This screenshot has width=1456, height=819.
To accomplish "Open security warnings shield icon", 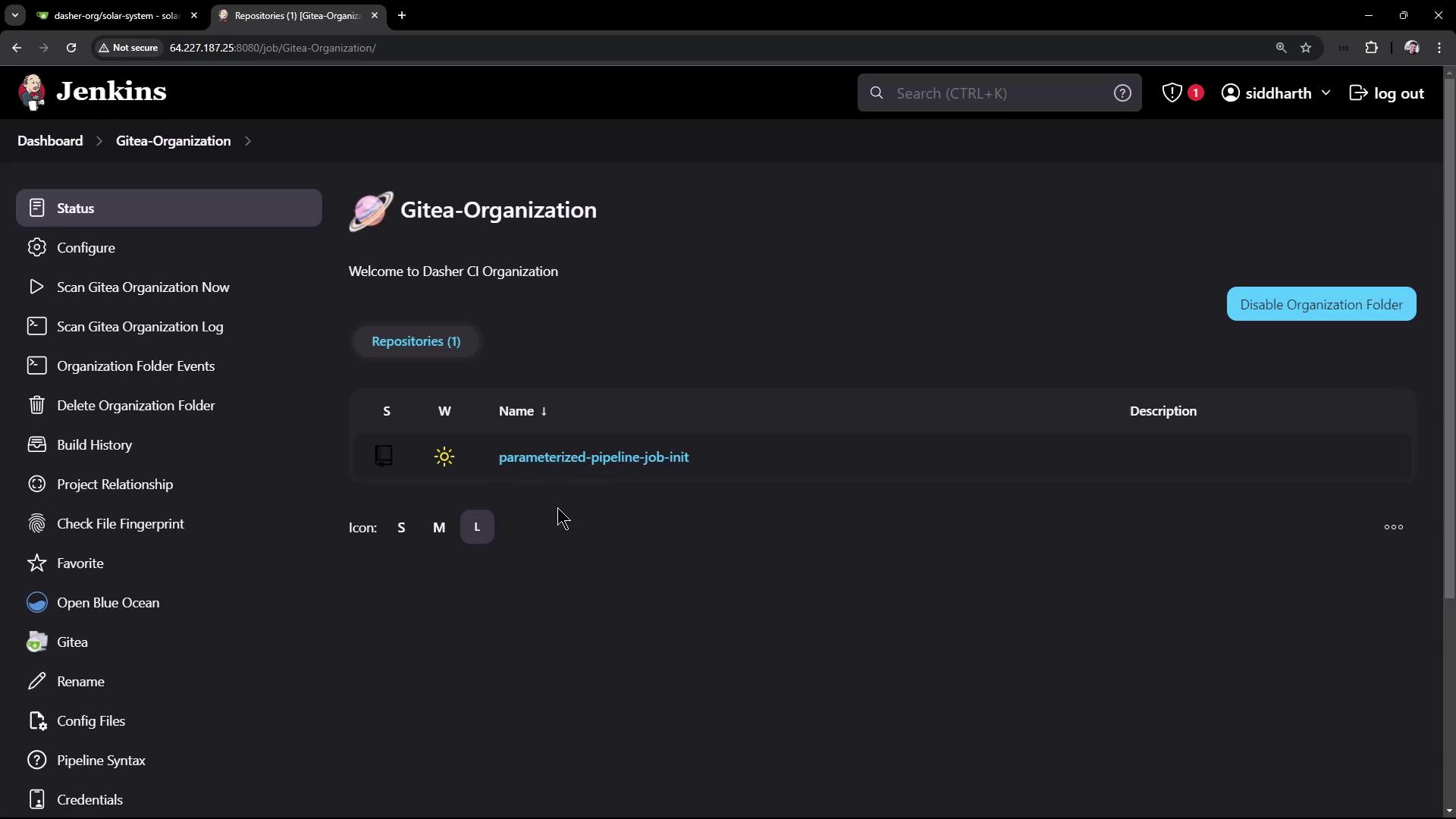I will 1172,93.
